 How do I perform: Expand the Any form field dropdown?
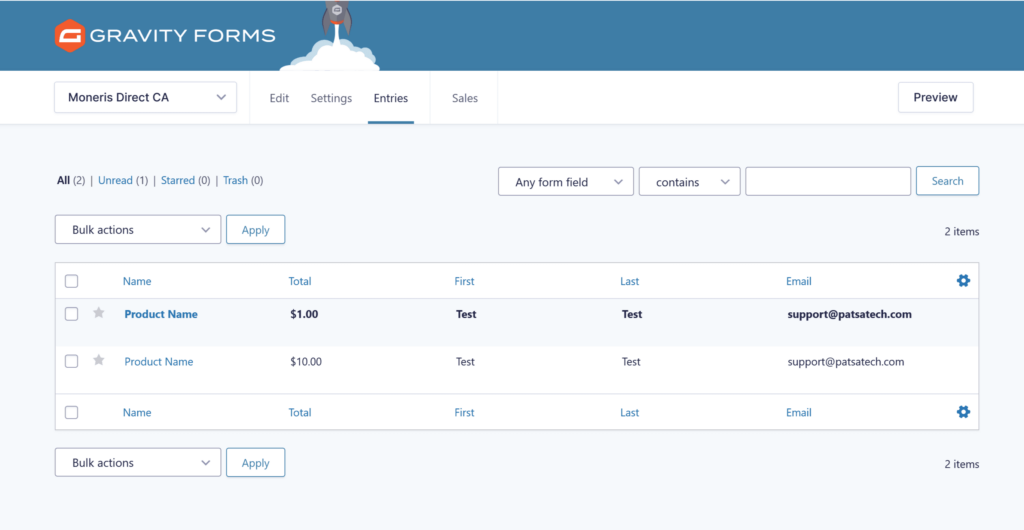pyautogui.click(x=566, y=181)
